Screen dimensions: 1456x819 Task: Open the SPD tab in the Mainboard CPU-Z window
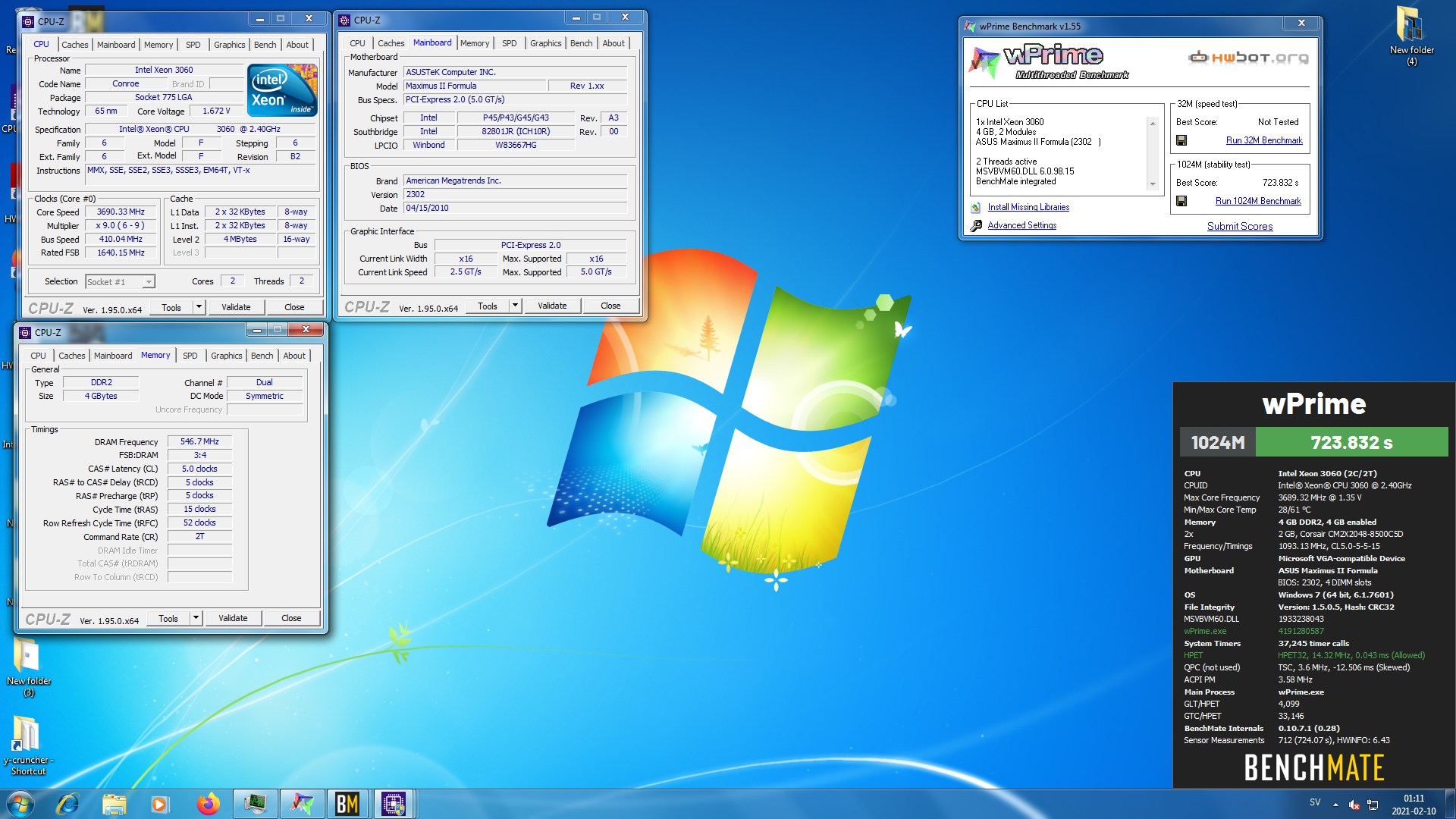pyautogui.click(x=509, y=43)
